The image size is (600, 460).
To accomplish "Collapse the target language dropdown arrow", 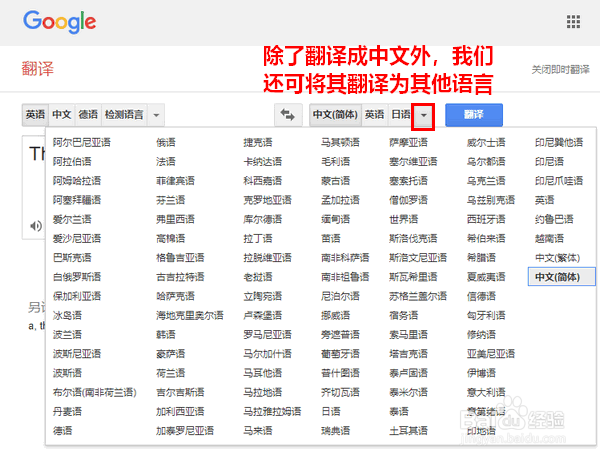I will click(x=423, y=115).
